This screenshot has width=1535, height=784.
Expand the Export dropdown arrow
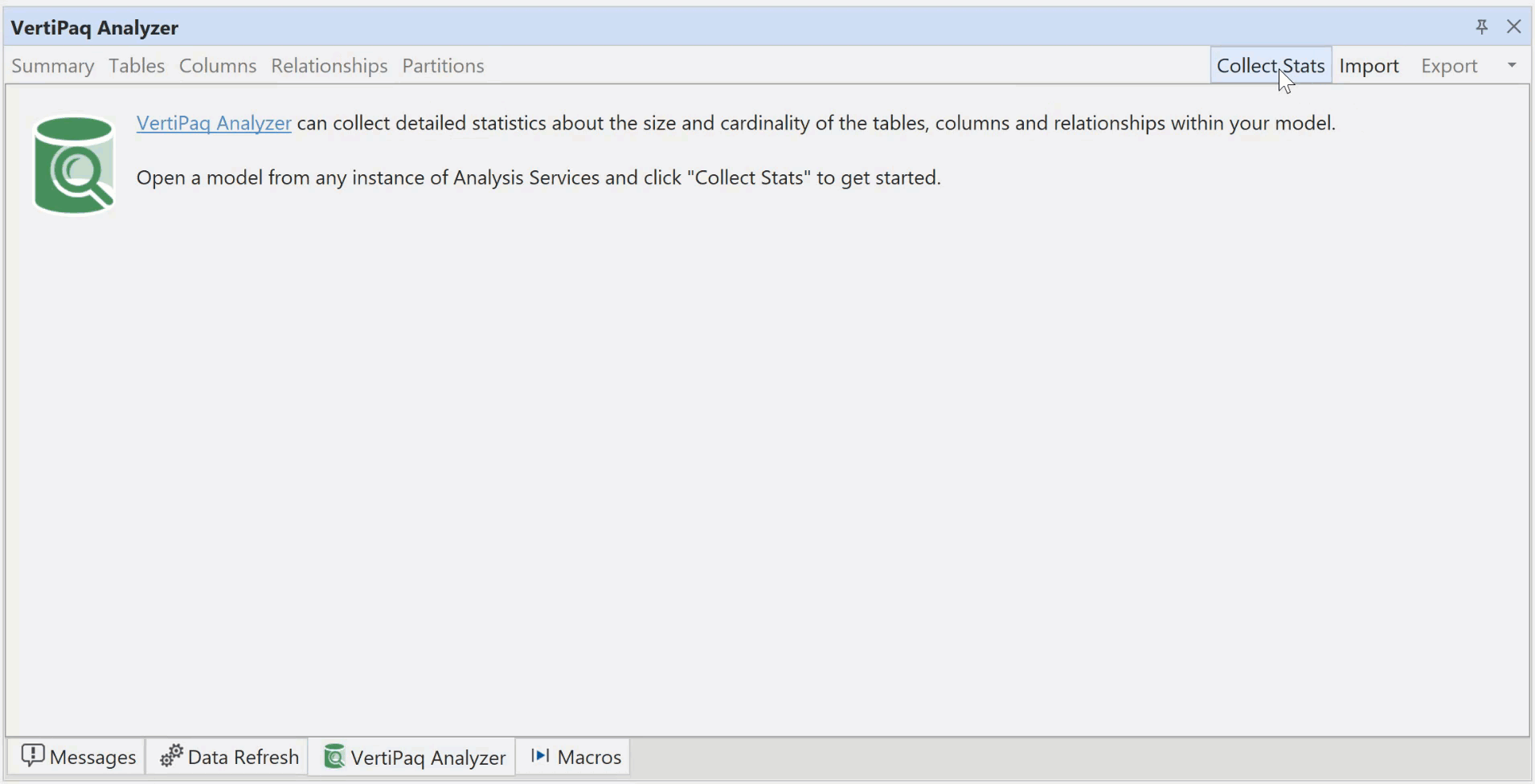[1512, 66]
